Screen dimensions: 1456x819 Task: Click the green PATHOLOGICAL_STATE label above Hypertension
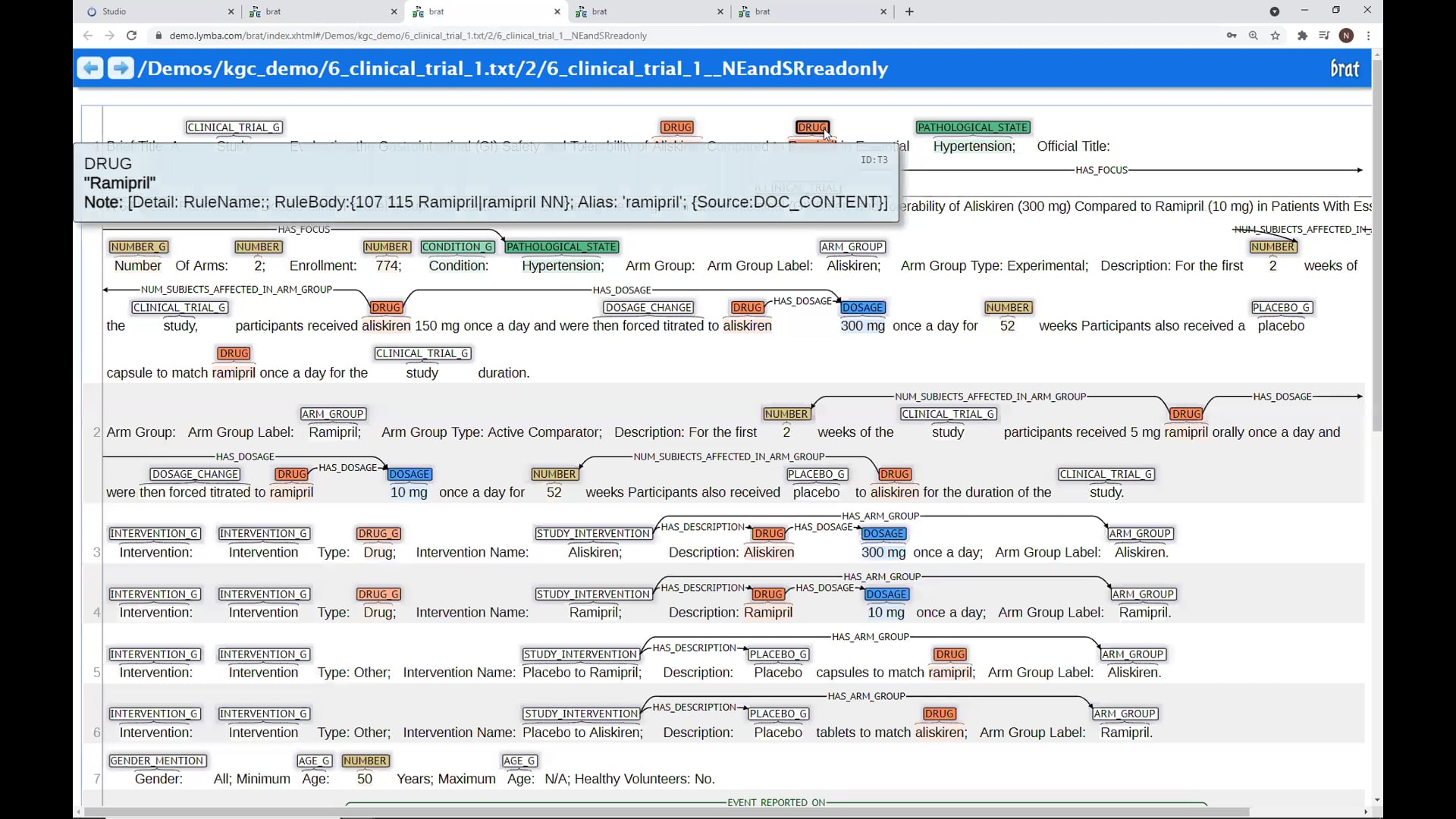tap(973, 127)
